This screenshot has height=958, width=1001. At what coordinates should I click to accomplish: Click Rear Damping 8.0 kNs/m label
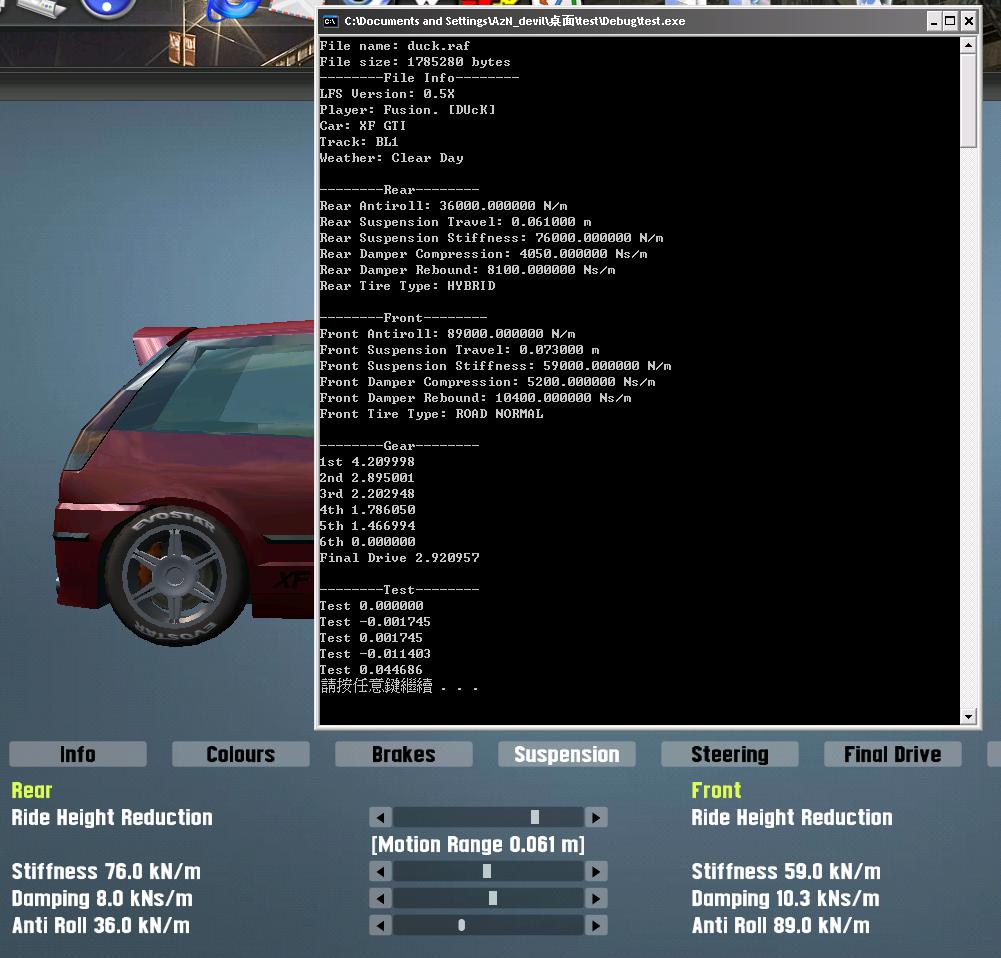click(x=102, y=899)
